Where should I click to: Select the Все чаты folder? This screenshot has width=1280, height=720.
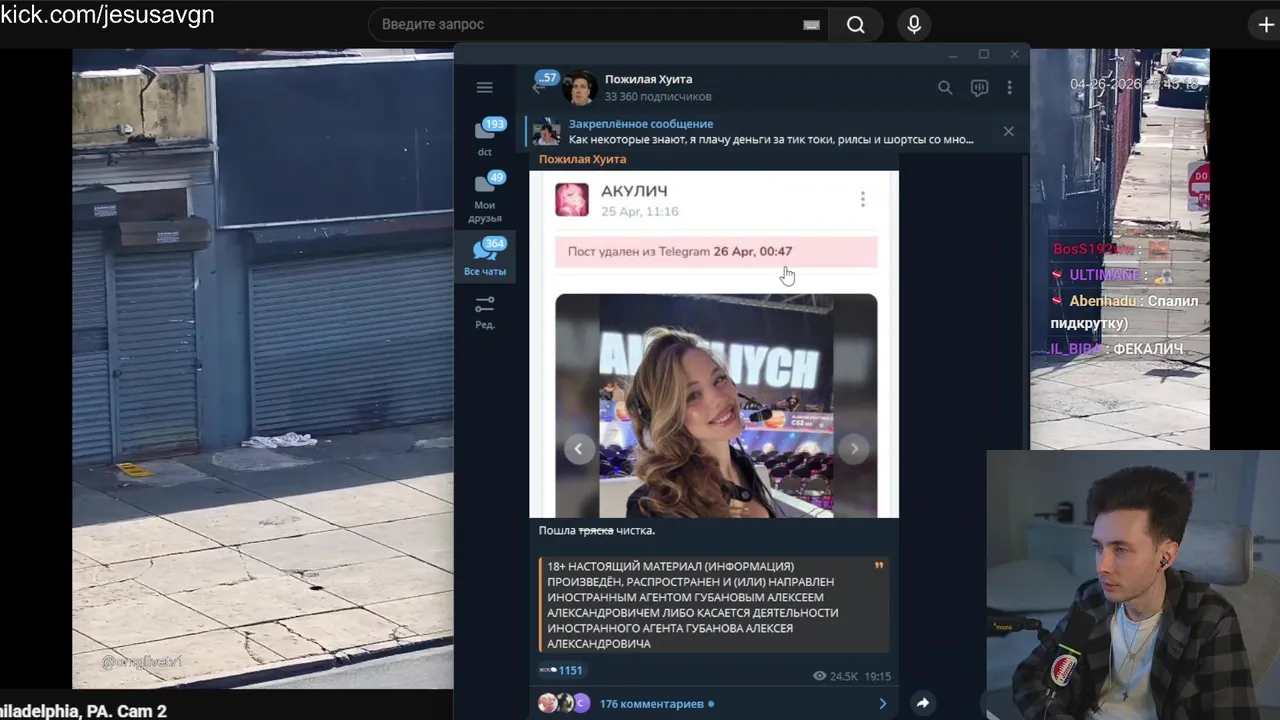[x=485, y=257]
